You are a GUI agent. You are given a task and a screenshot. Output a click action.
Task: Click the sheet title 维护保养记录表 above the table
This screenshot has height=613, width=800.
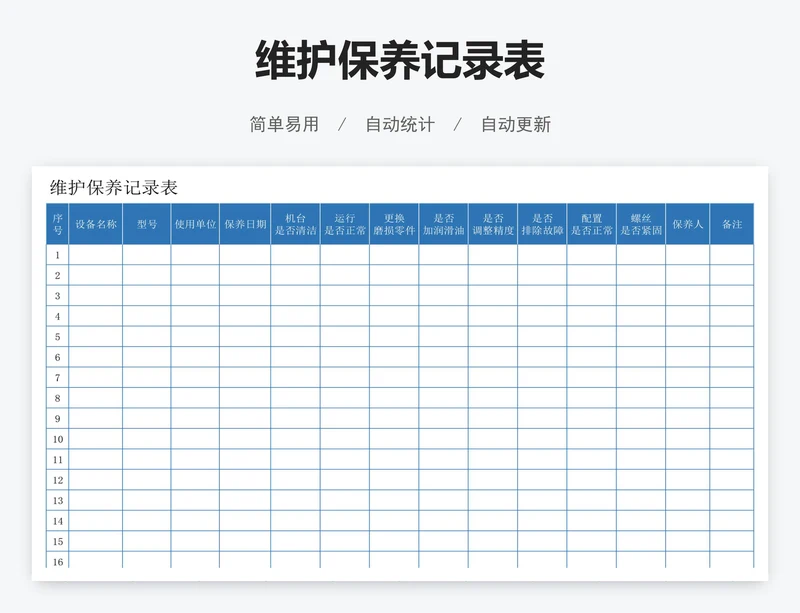(114, 187)
